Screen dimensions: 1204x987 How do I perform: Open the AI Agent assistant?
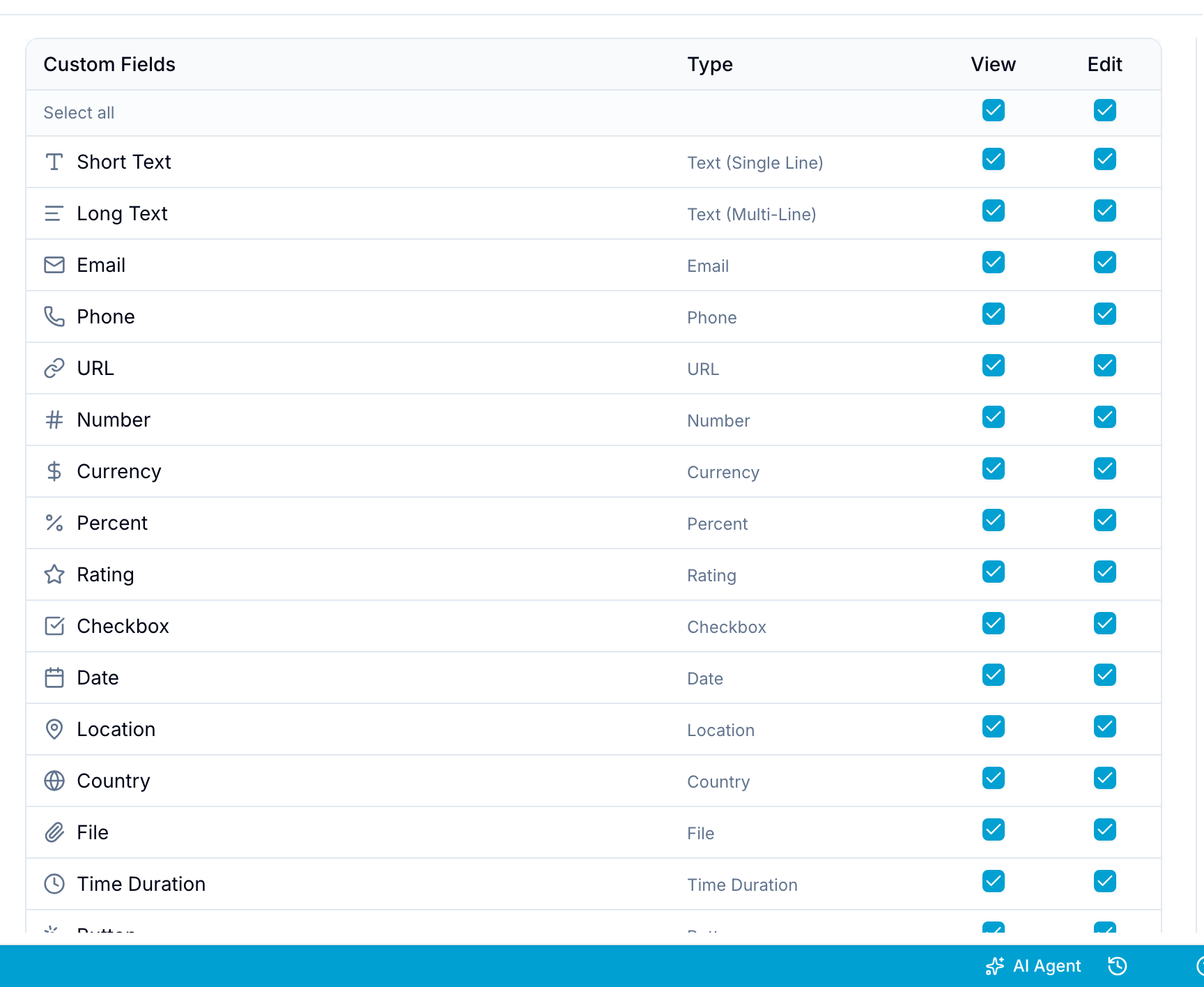tap(1033, 966)
